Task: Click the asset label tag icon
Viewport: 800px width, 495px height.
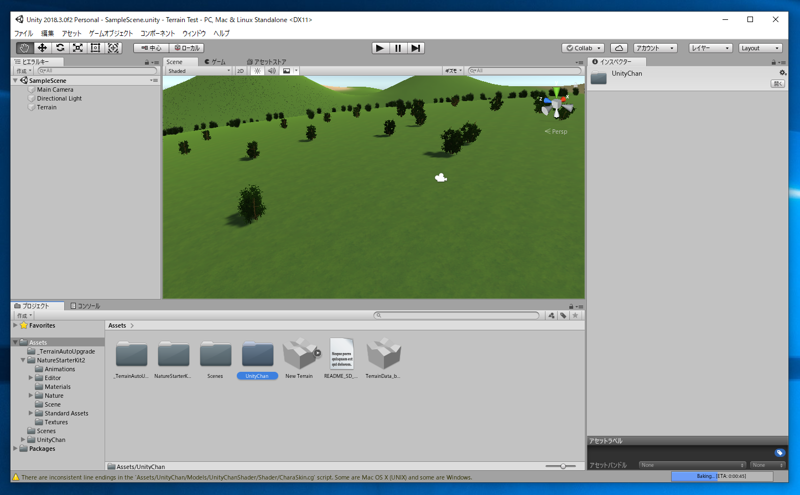Action: tap(779, 453)
